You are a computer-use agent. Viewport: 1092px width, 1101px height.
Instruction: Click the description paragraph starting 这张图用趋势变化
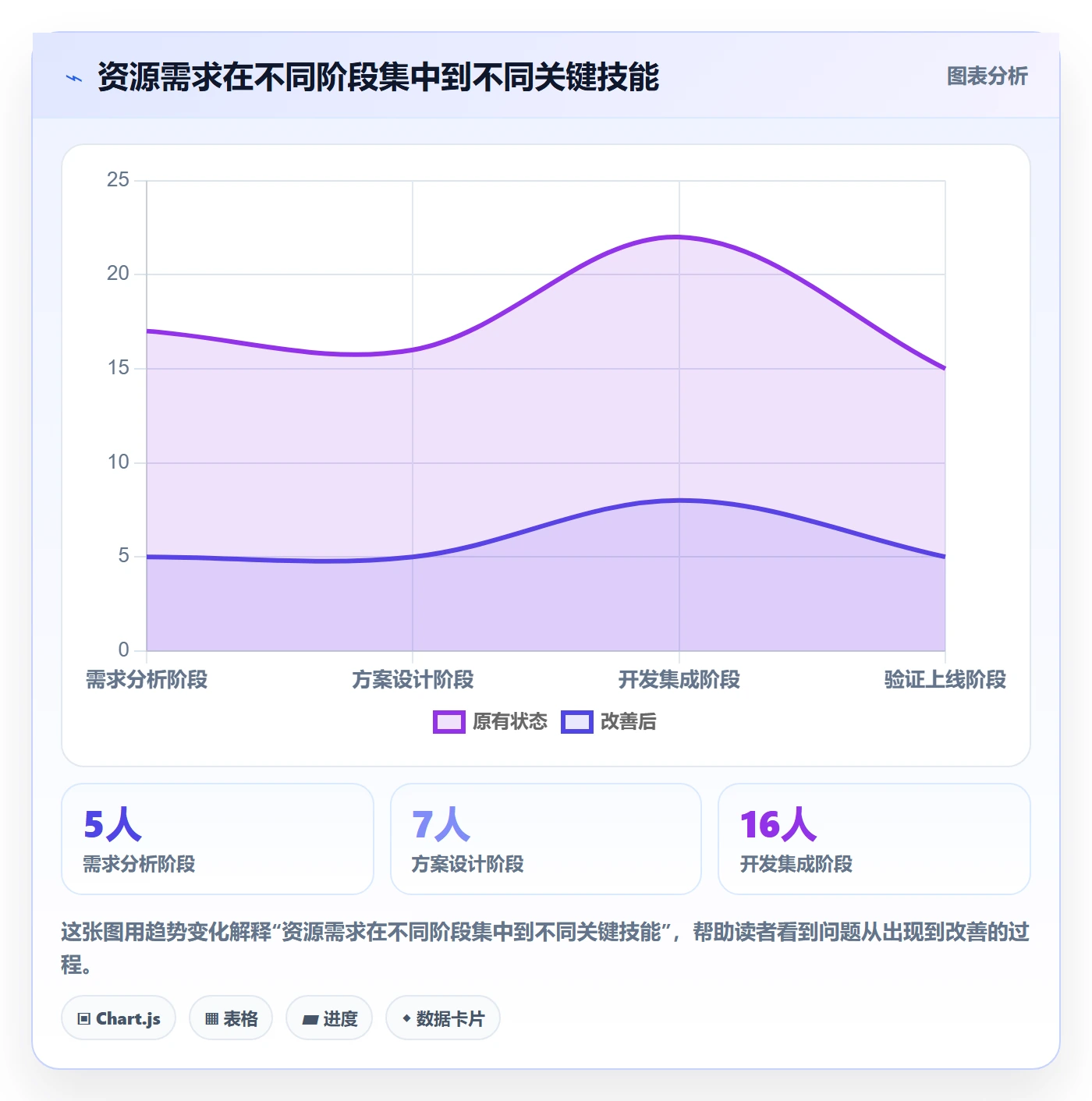545,948
